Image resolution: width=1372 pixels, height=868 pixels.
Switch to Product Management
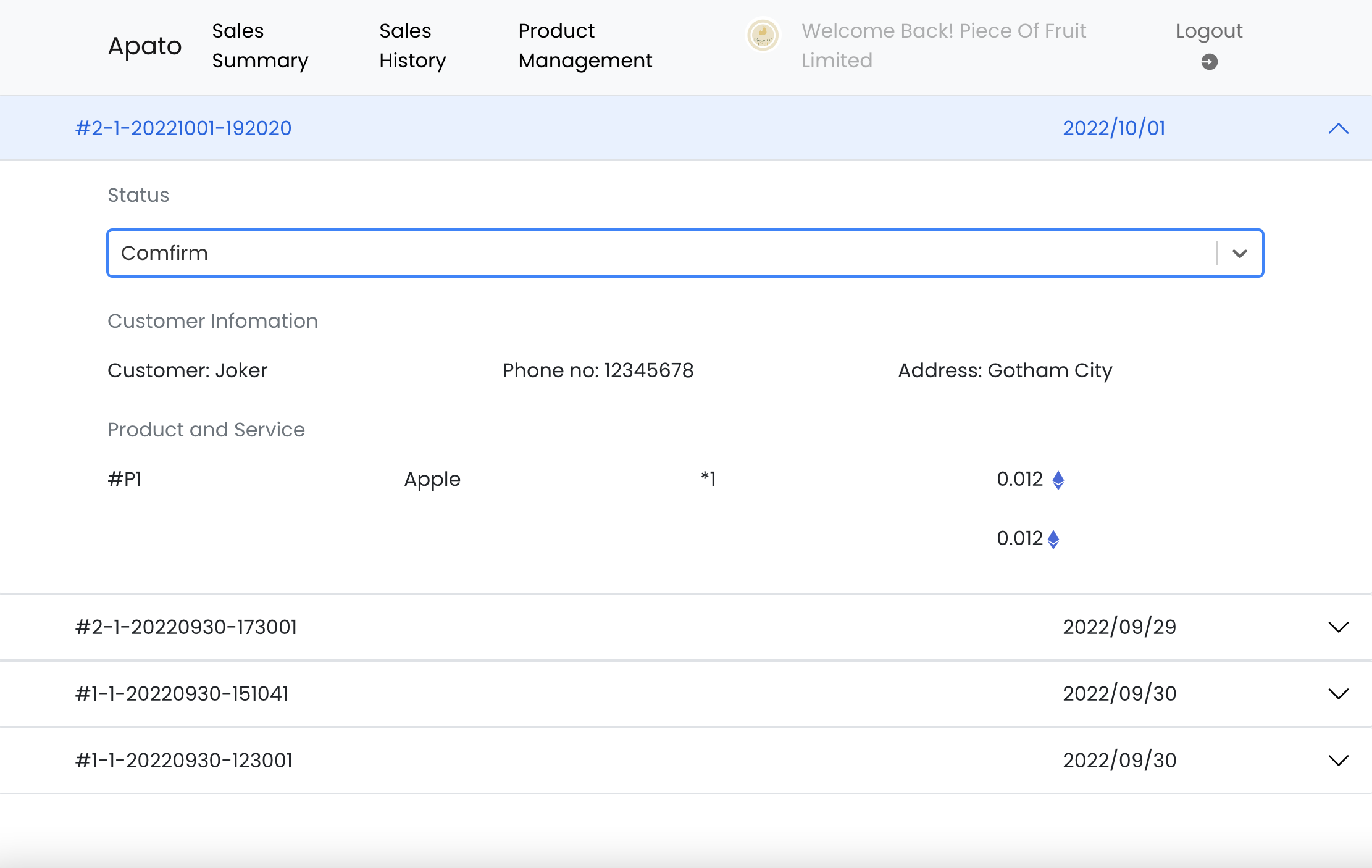(x=585, y=46)
